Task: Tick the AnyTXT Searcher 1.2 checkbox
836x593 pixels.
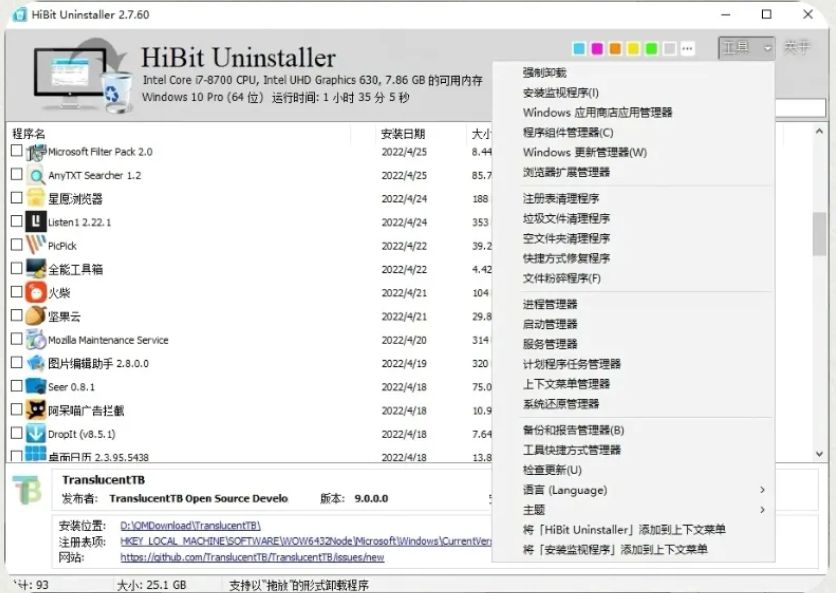Action: (17, 174)
